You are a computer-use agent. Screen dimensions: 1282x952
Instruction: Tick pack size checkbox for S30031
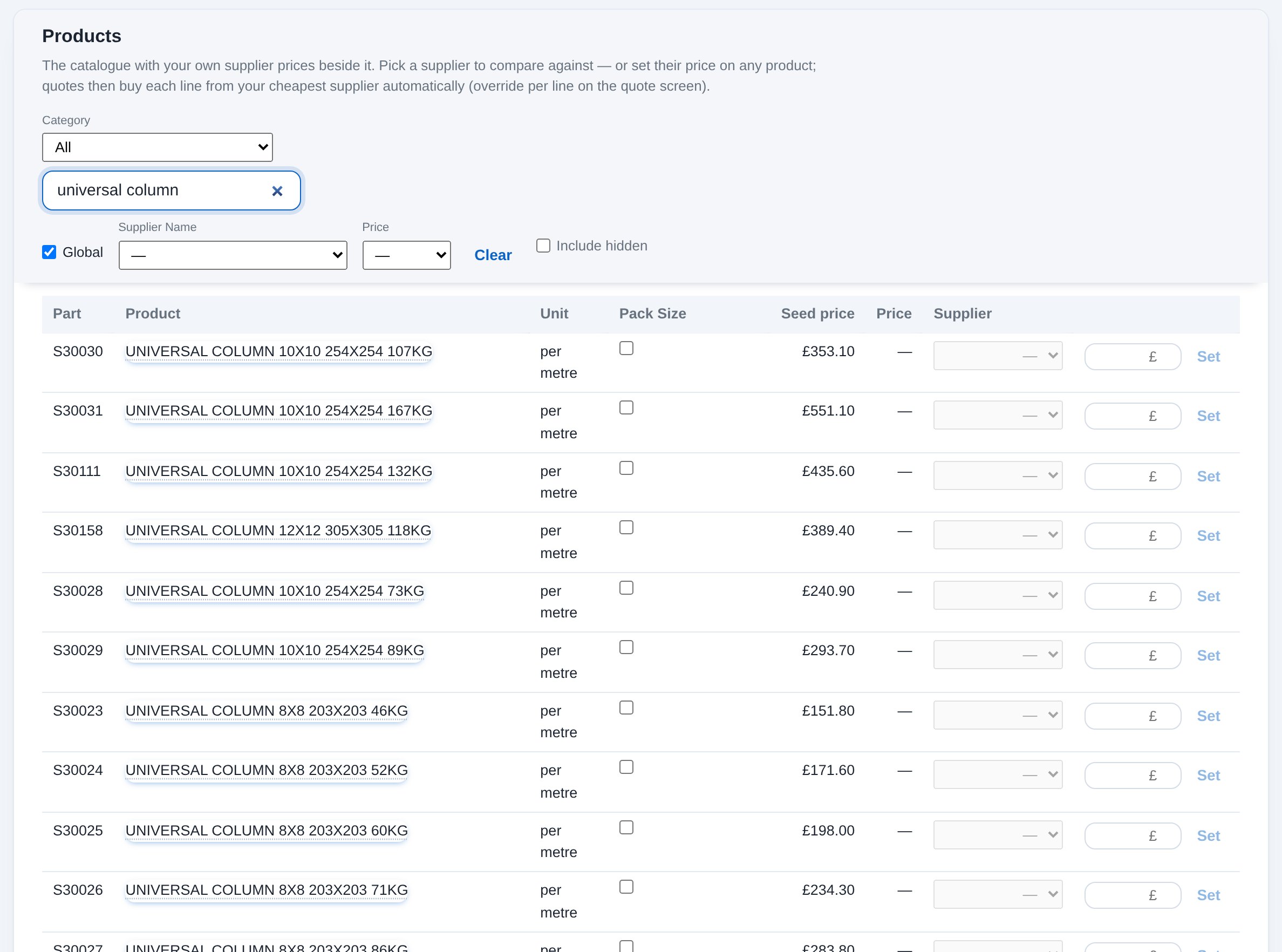coord(626,407)
